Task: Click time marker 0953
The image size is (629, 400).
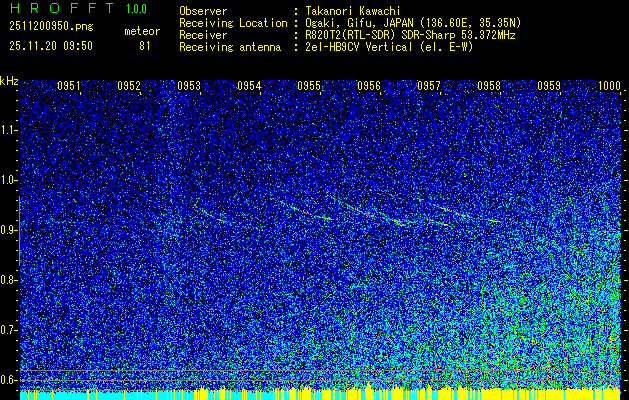Action: click(189, 86)
